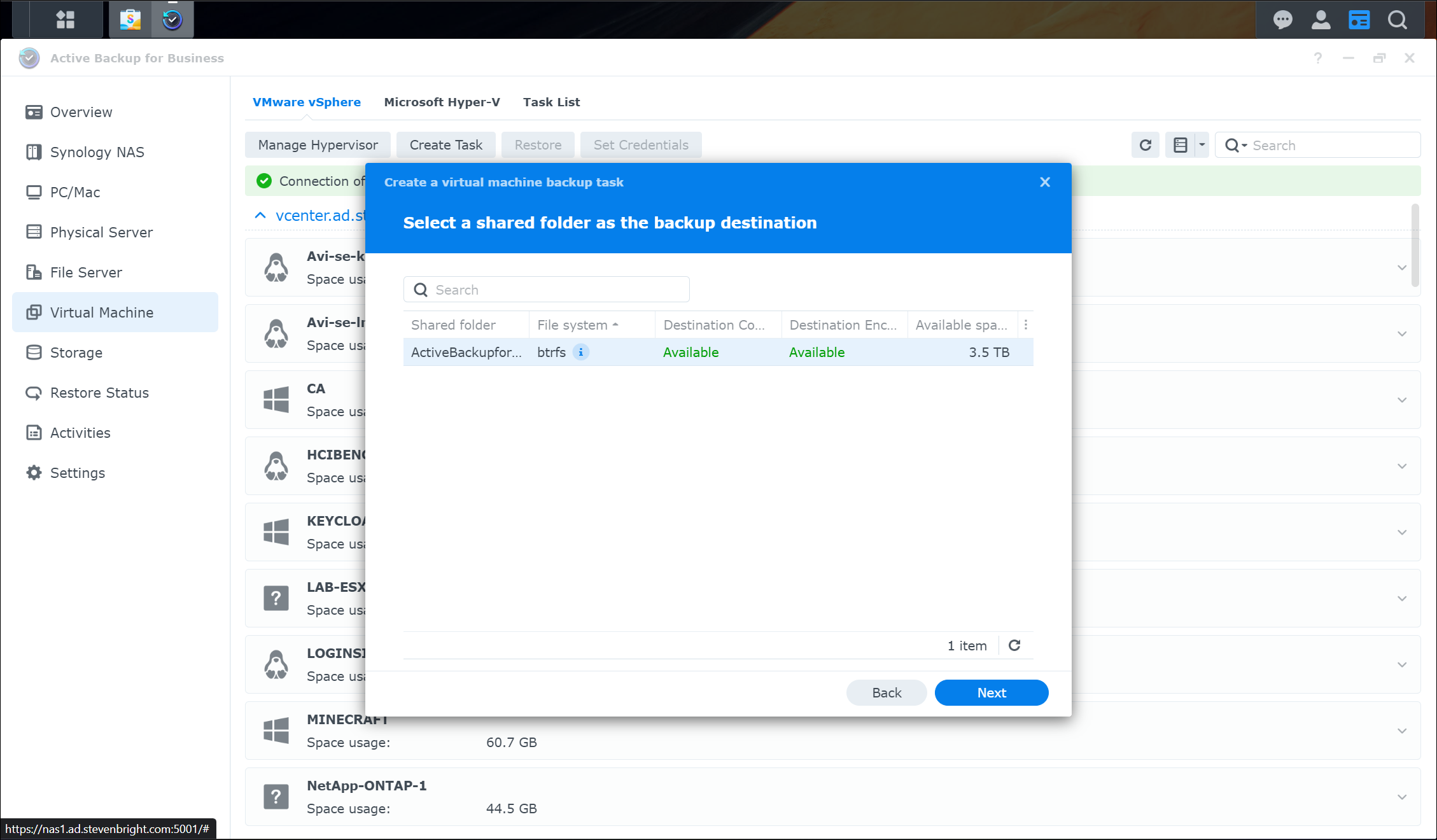Image resolution: width=1437 pixels, height=840 pixels.
Task: Click Back in the backup wizard
Action: coord(886,692)
